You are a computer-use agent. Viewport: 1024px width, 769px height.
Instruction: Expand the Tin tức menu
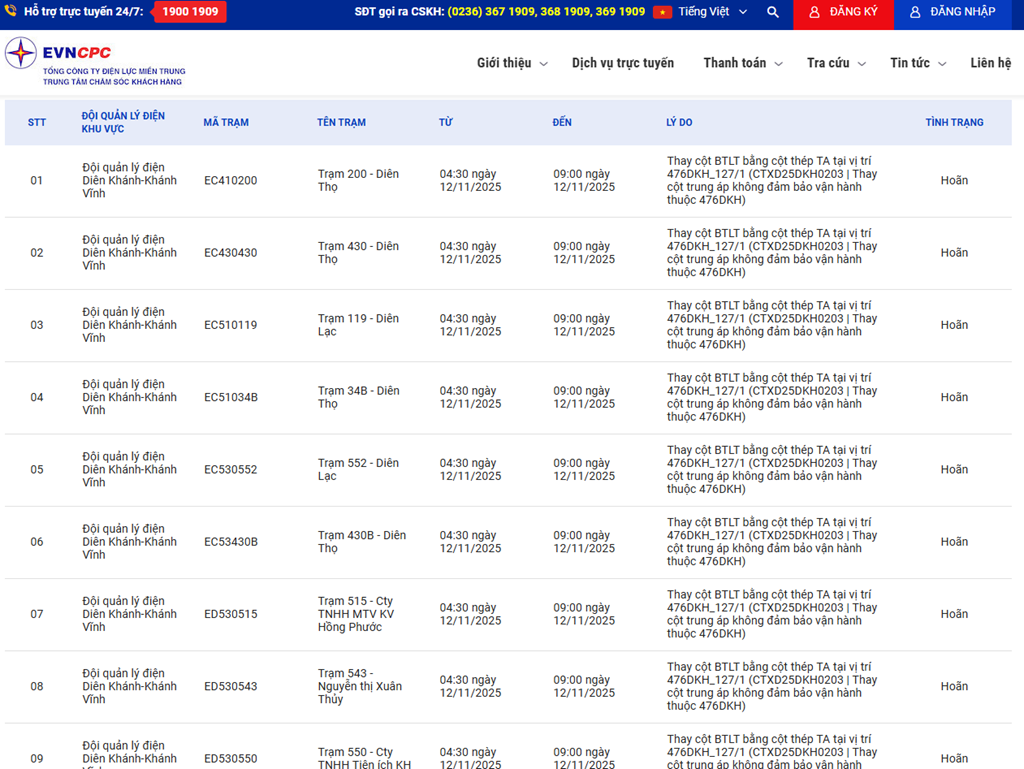point(918,63)
